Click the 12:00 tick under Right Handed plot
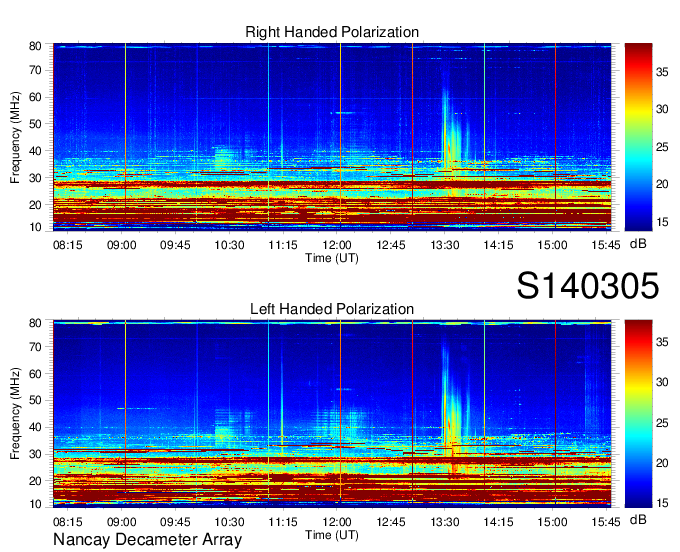680x552 pixels. click(x=337, y=245)
